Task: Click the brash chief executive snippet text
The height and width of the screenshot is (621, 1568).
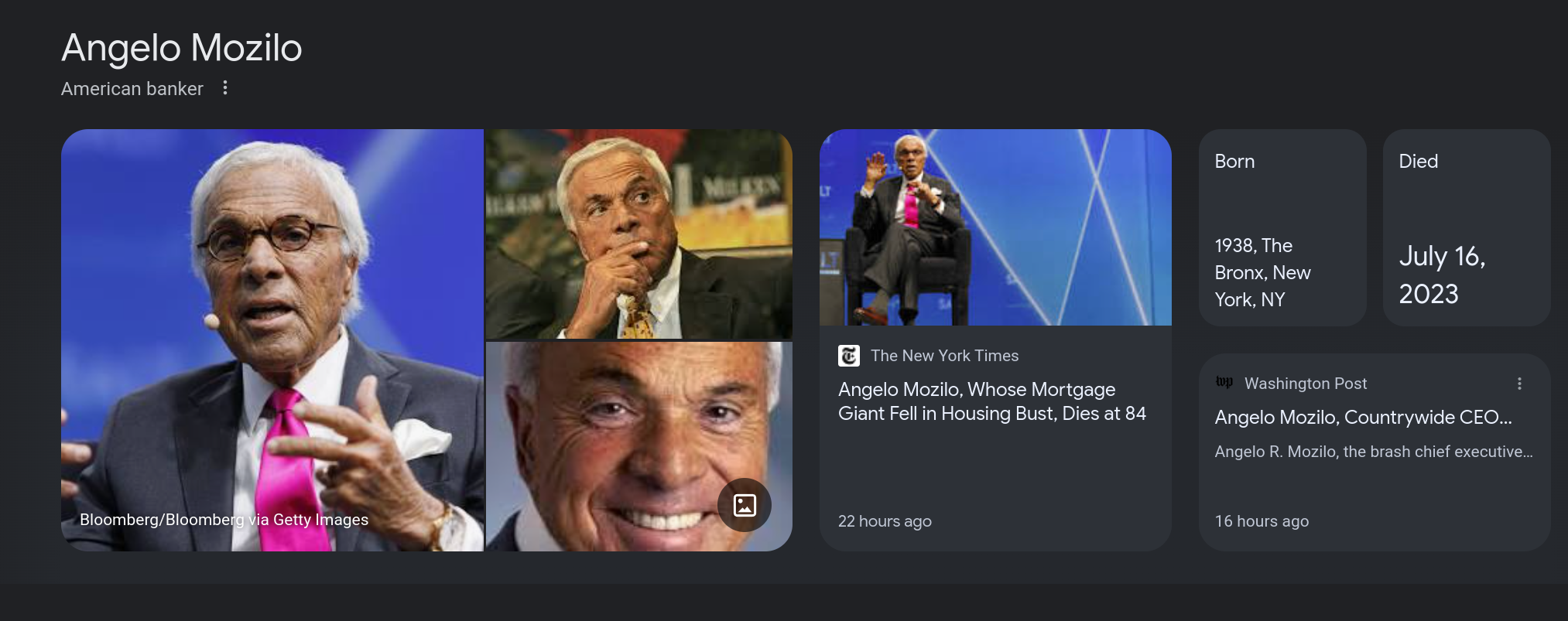Action: tap(1374, 452)
